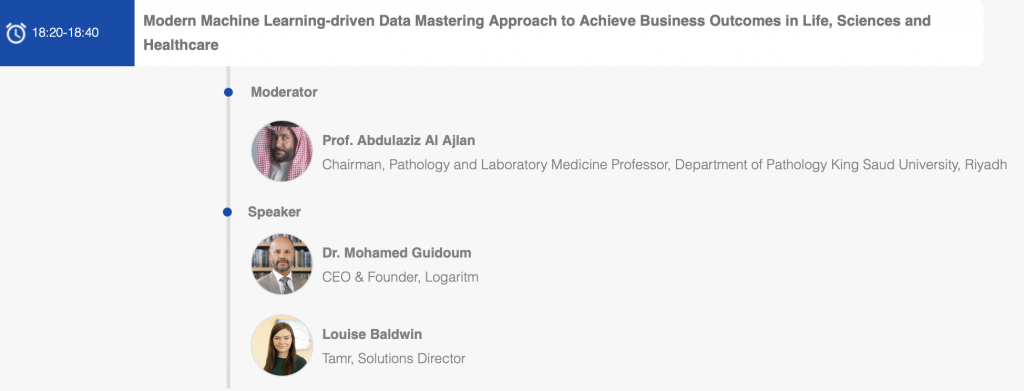Open the Modern Machine Learning-driven session title
1024x391 pixels.
point(537,33)
